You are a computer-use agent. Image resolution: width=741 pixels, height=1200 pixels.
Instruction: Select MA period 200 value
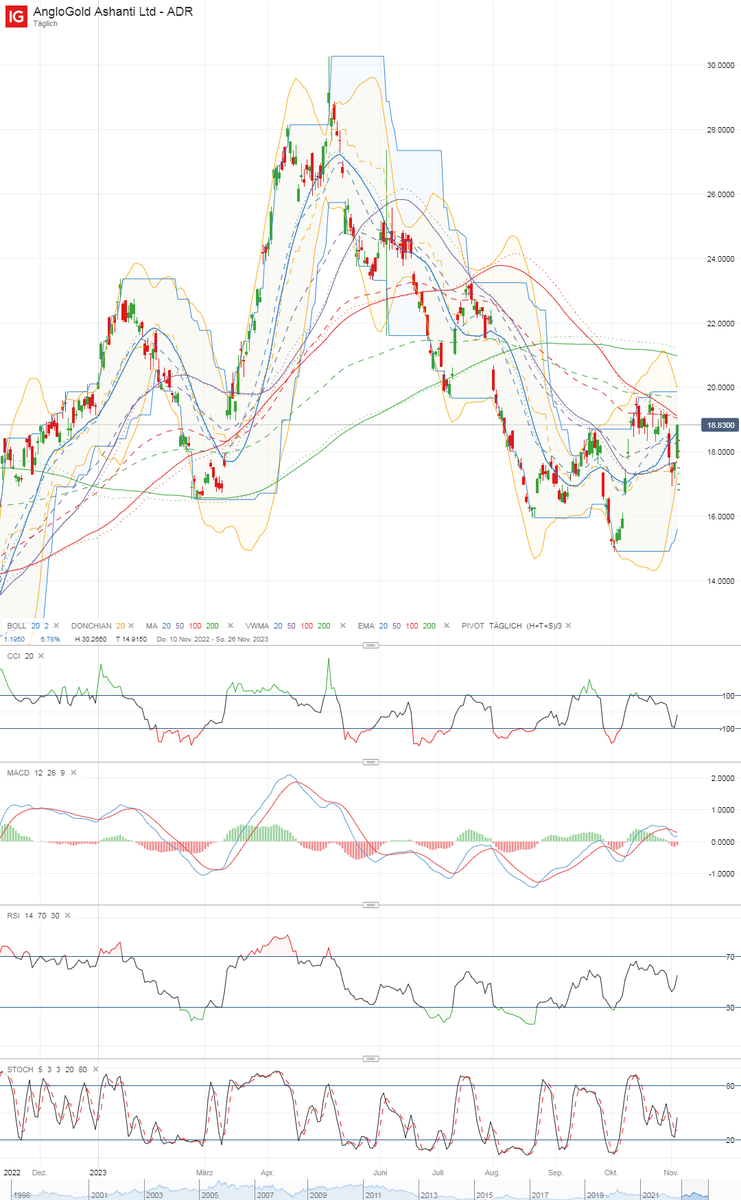pyautogui.click(x=214, y=625)
